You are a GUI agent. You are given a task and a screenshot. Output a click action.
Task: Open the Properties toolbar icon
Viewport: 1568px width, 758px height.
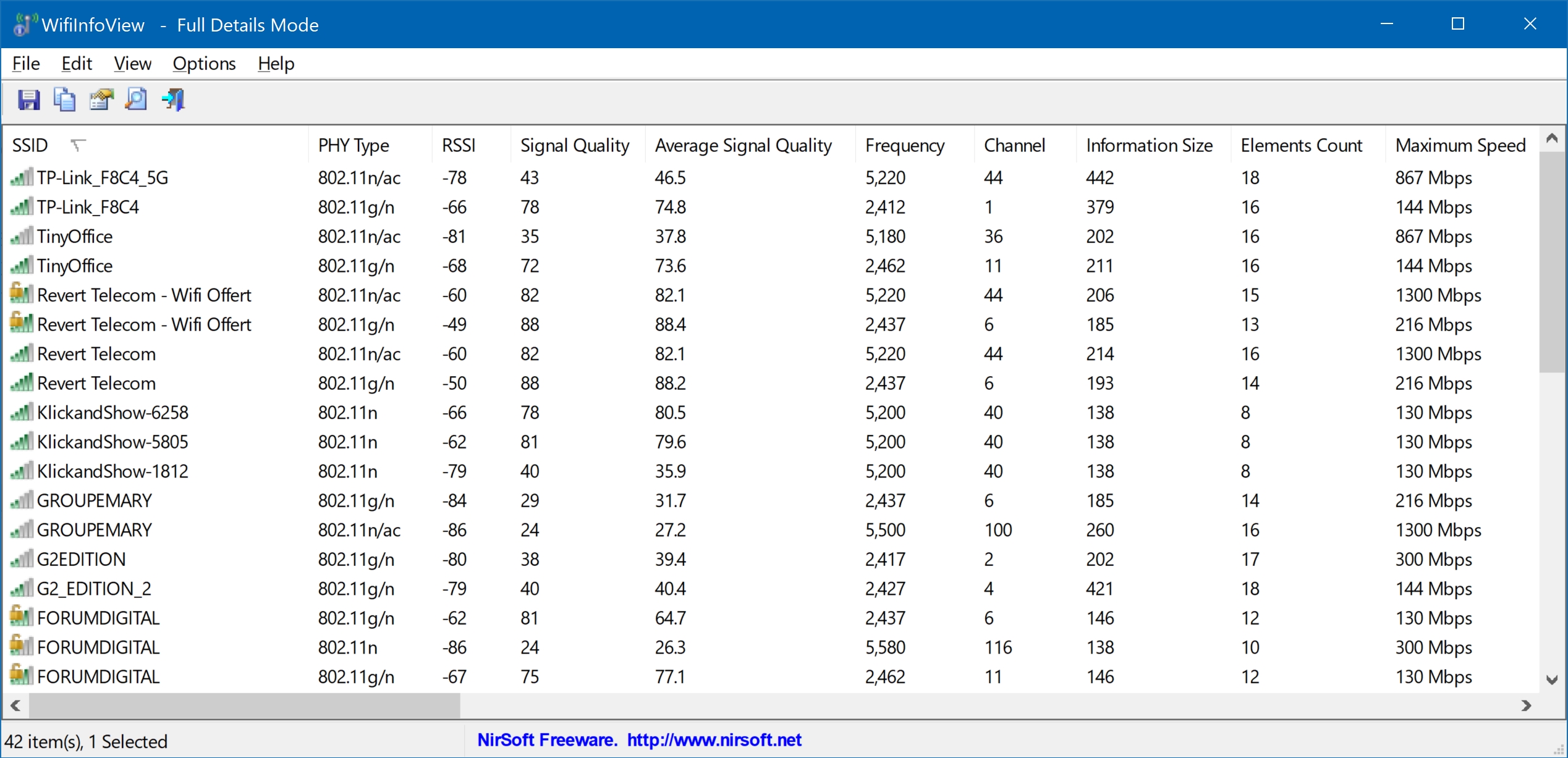coord(101,99)
